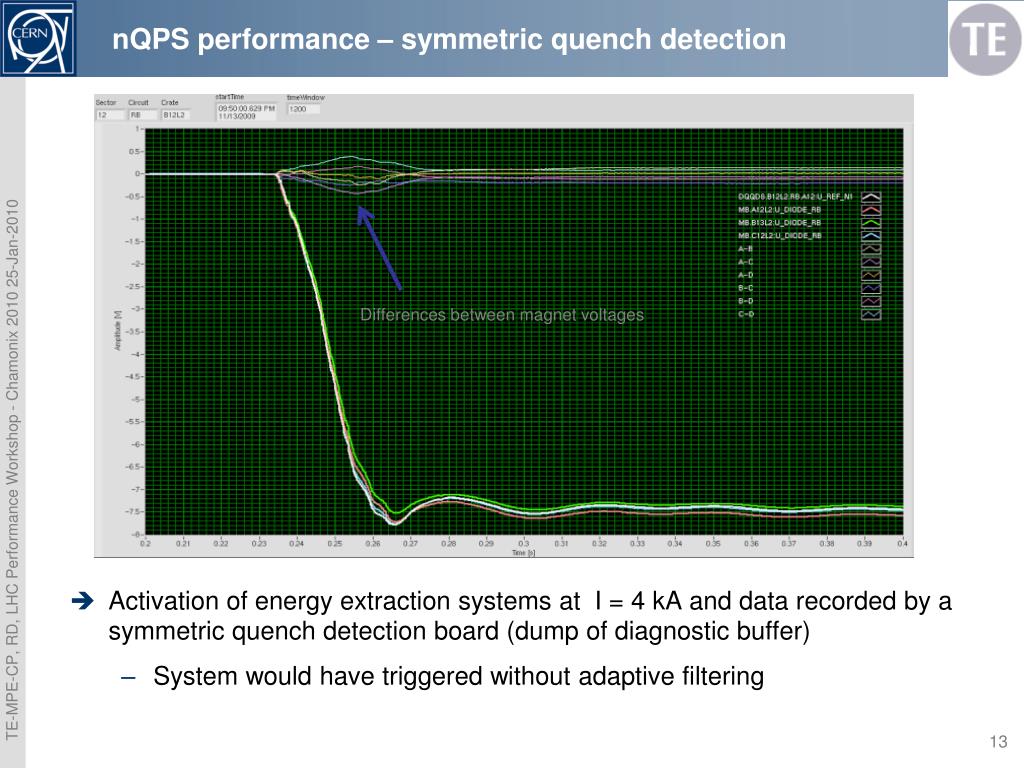Click the blue arrow pointing at voltage differences
The image size is (1024, 768).
coord(379,247)
